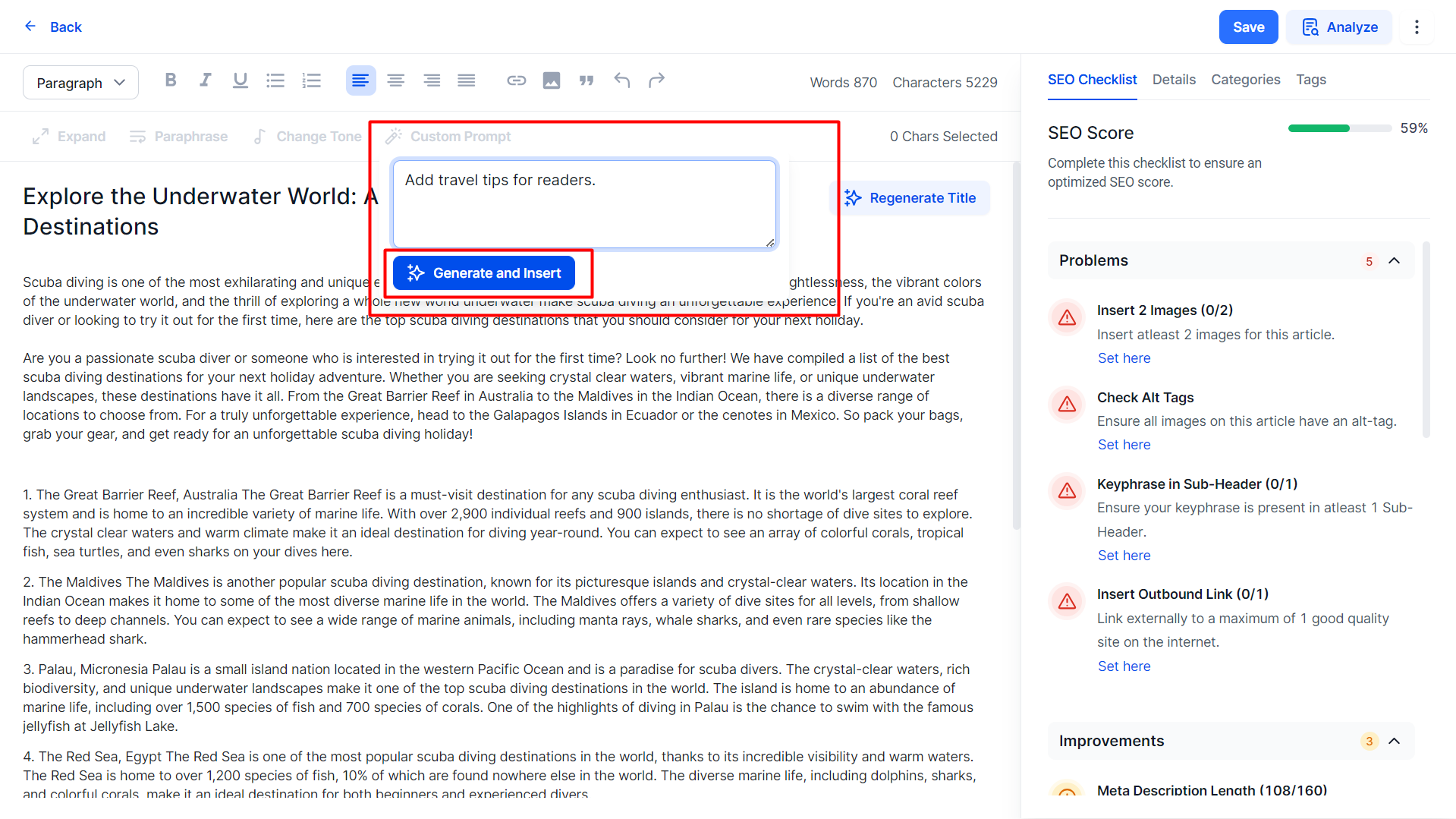Image resolution: width=1456 pixels, height=819 pixels.
Task: Click the warning icon beside Keyphrase in Sub-Header
Action: click(x=1067, y=491)
